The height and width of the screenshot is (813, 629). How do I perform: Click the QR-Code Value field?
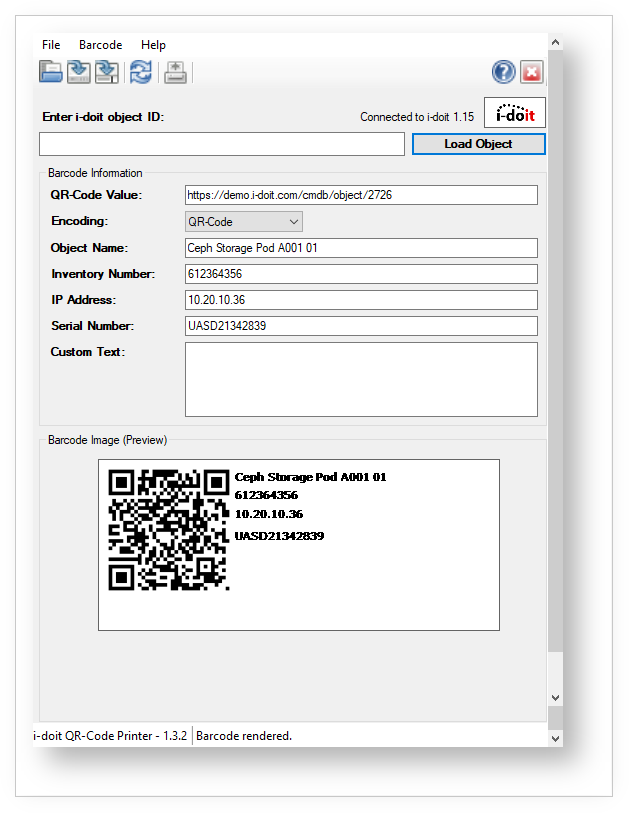361,195
